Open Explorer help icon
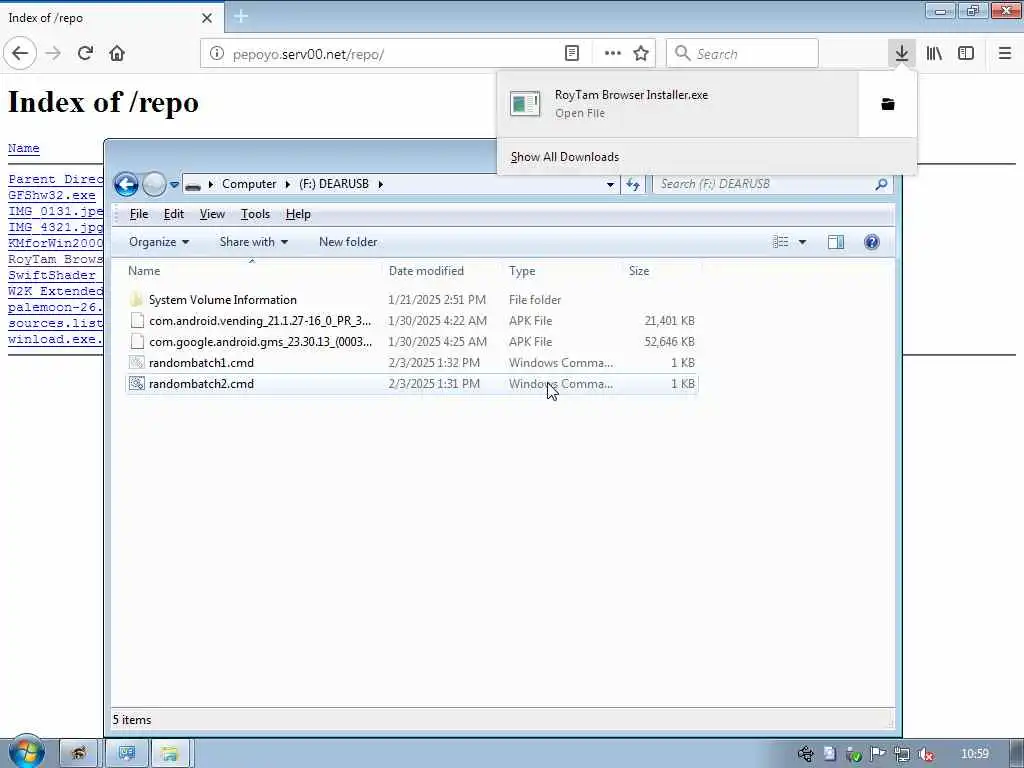 871,242
